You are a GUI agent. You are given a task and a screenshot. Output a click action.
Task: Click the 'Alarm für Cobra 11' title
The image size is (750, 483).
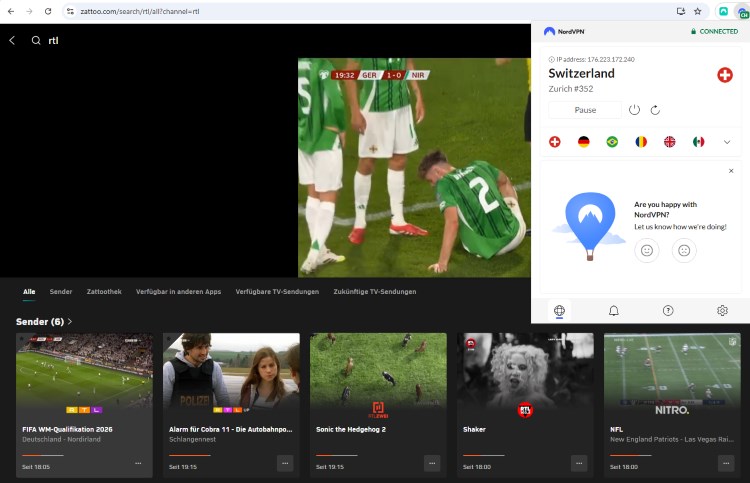click(231, 429)
